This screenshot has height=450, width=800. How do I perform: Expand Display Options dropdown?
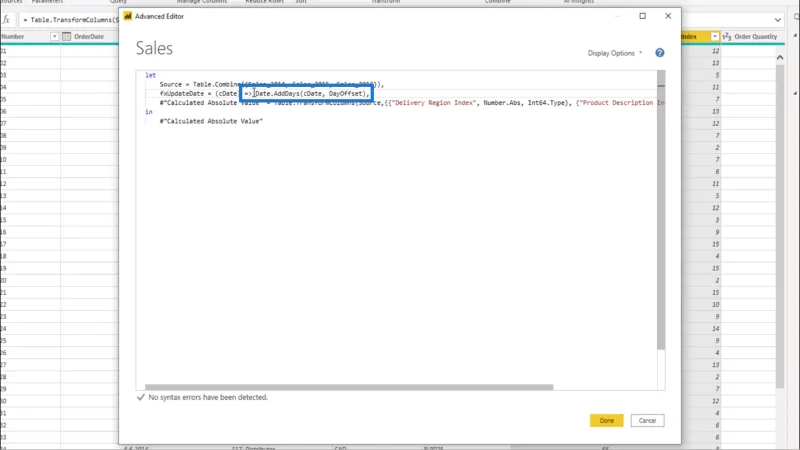tap(615, 53)
